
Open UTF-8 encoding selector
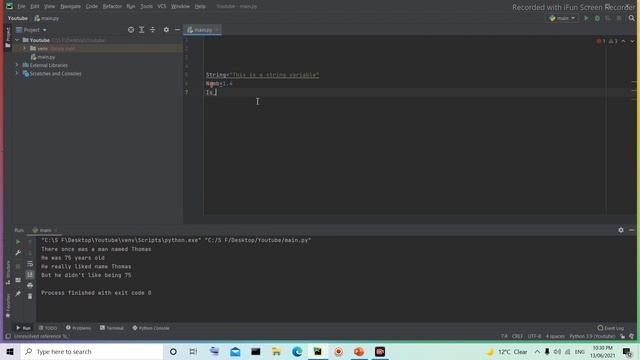[x=534, y=336]
